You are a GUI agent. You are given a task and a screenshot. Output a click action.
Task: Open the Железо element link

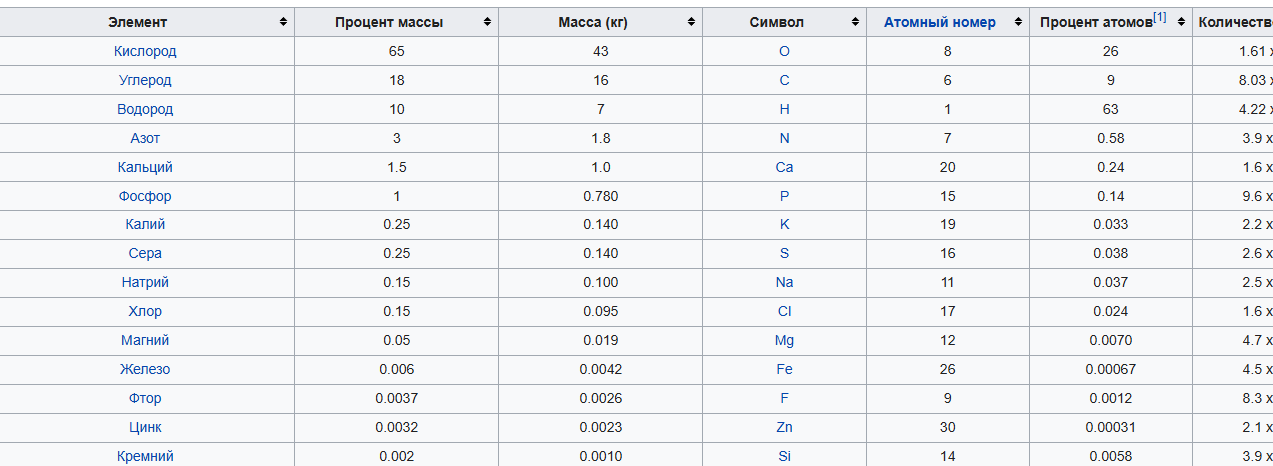point(145,369)
